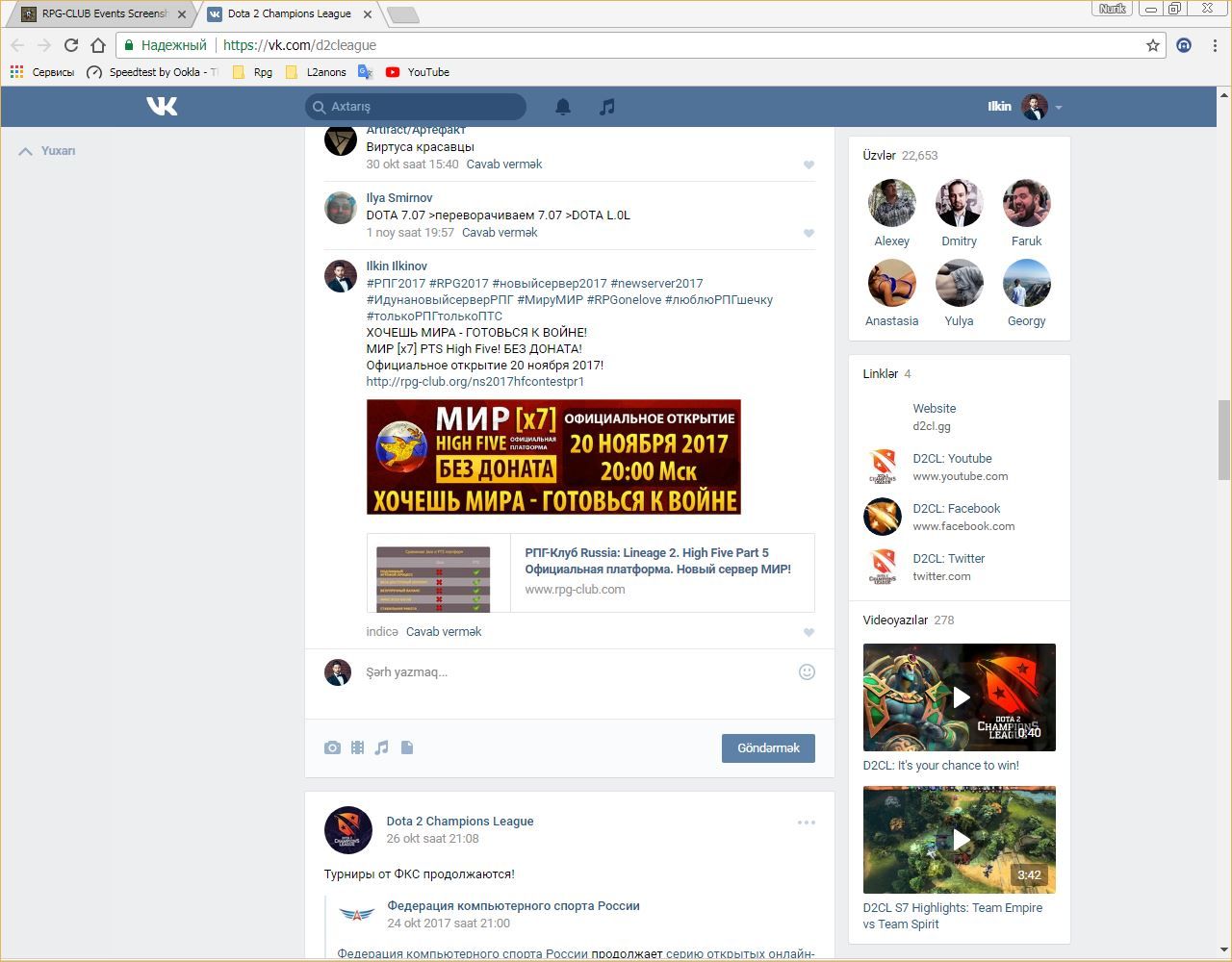Open the L2anons bookmarks folder
This screenshot has width=1232, height=962.
click(316, 72)
